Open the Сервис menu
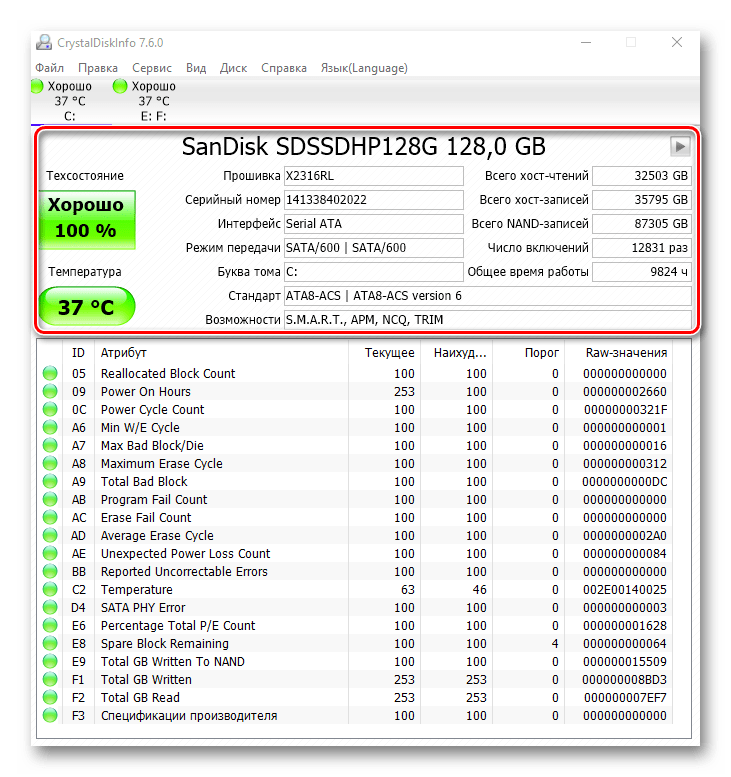The width and height of the screenshot is (731, 777). click(152, 68)
